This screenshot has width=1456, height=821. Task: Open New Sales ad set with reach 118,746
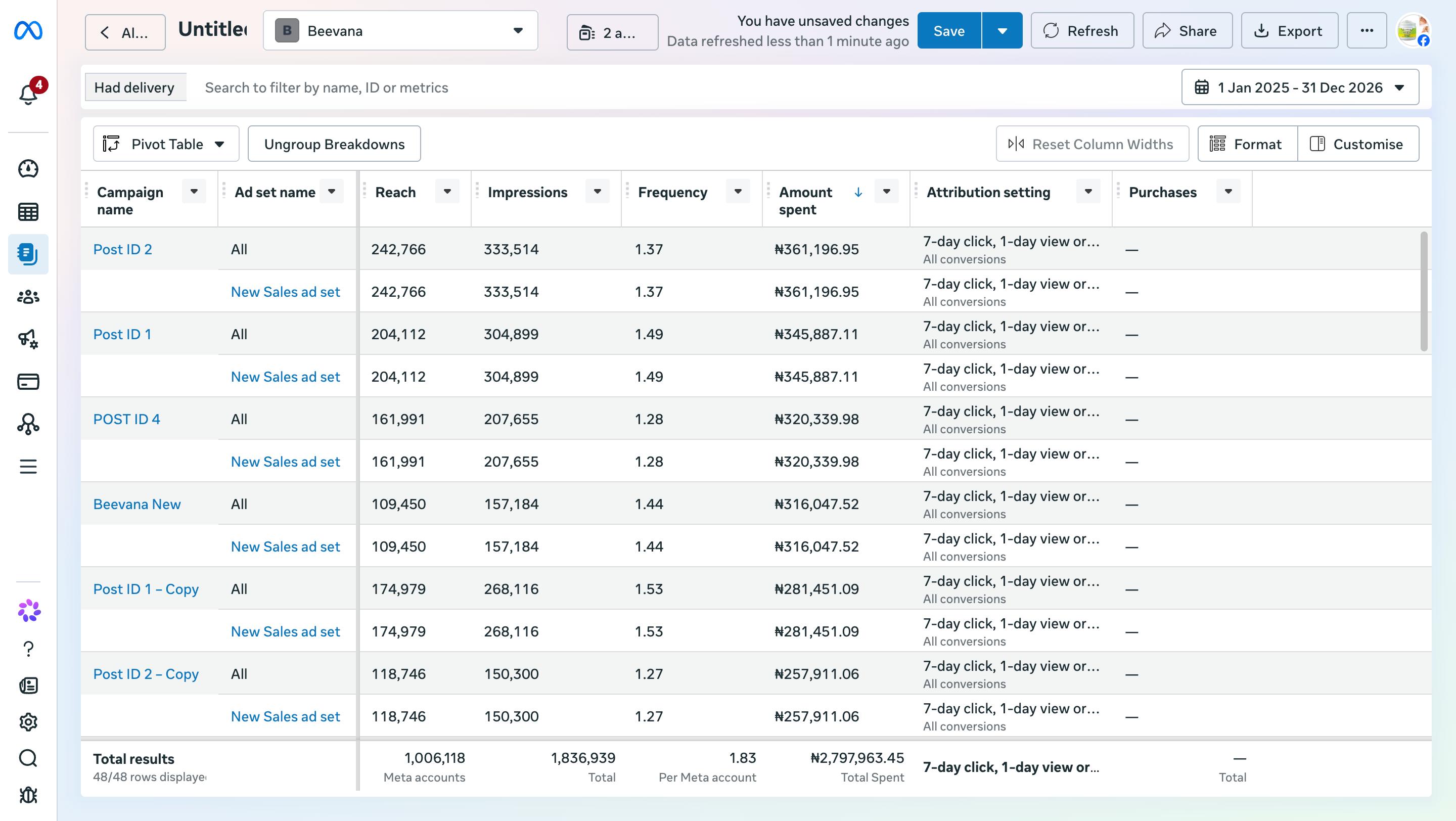click(286, 716)
